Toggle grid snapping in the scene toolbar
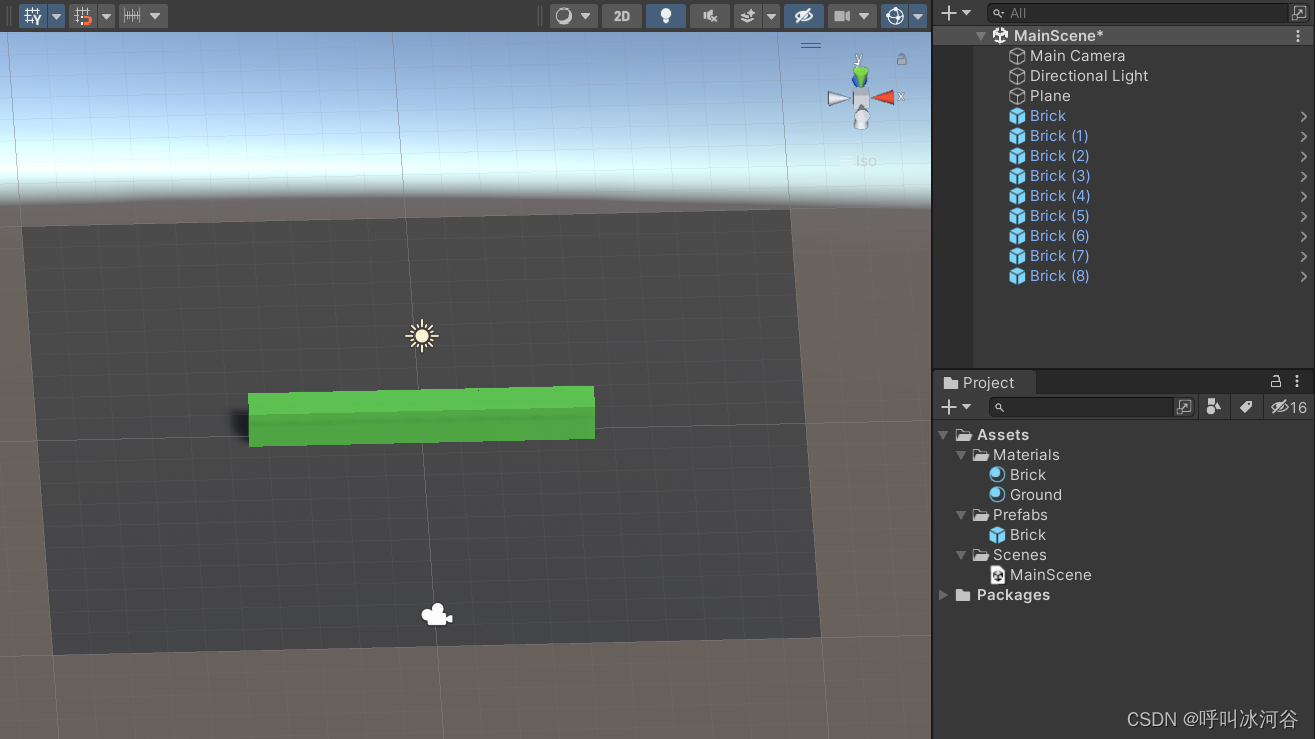This screenshot has width=1315, height=739. [83, 16]
